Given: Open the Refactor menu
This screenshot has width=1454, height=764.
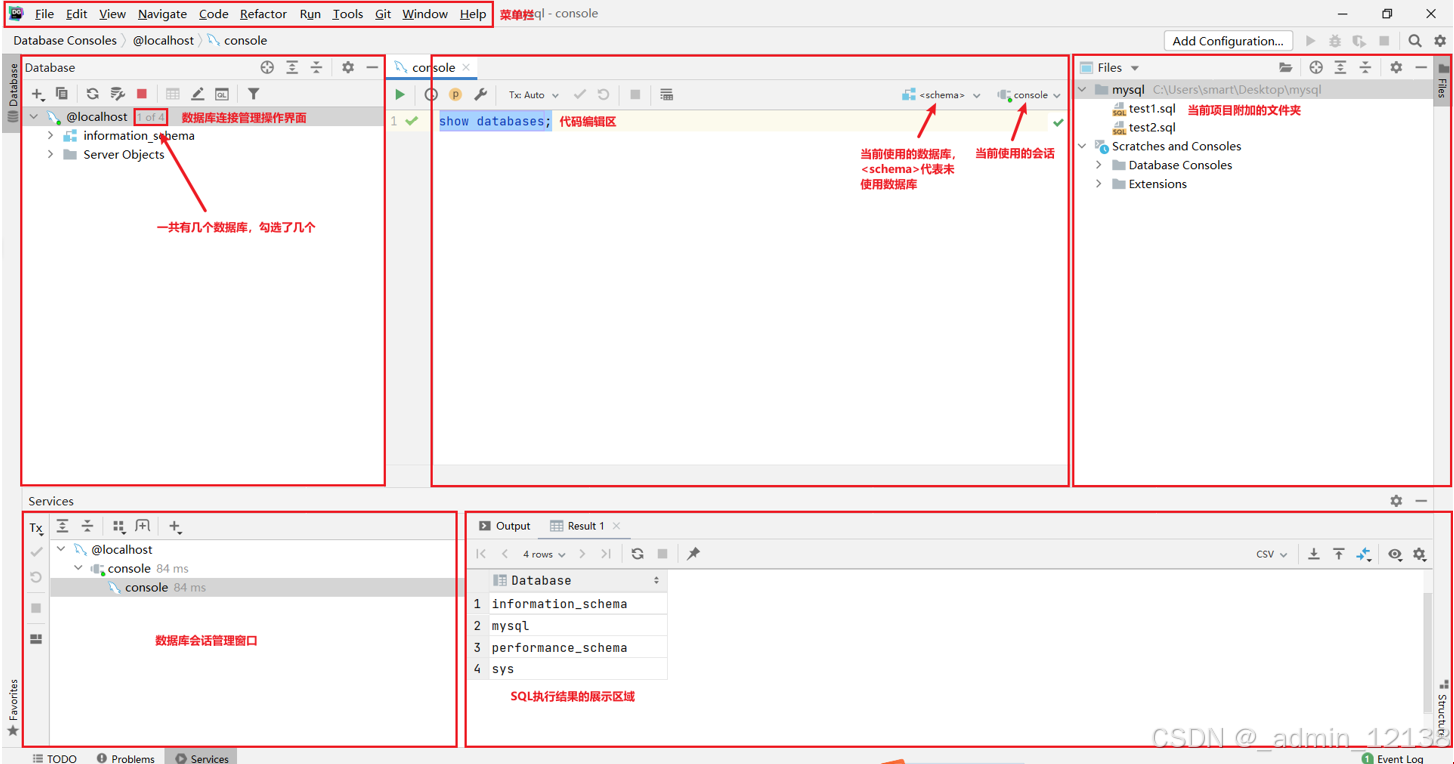Looking at the screenshot, I should point(263,14).
